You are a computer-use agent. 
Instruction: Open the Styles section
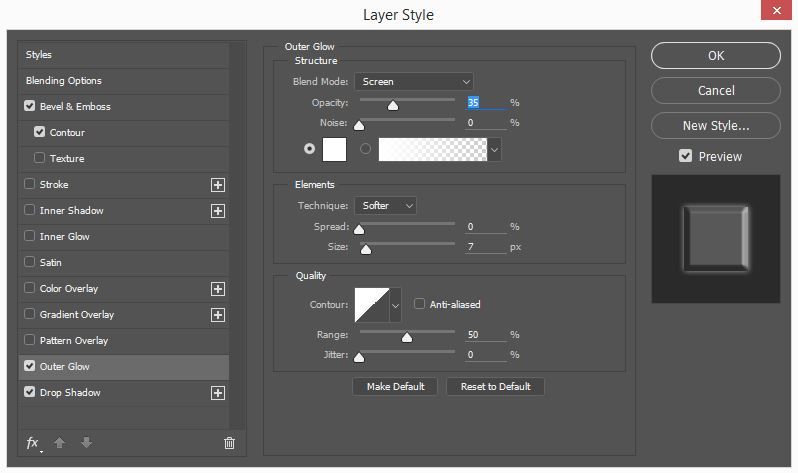pyautogui.click(x=123, y=55)
